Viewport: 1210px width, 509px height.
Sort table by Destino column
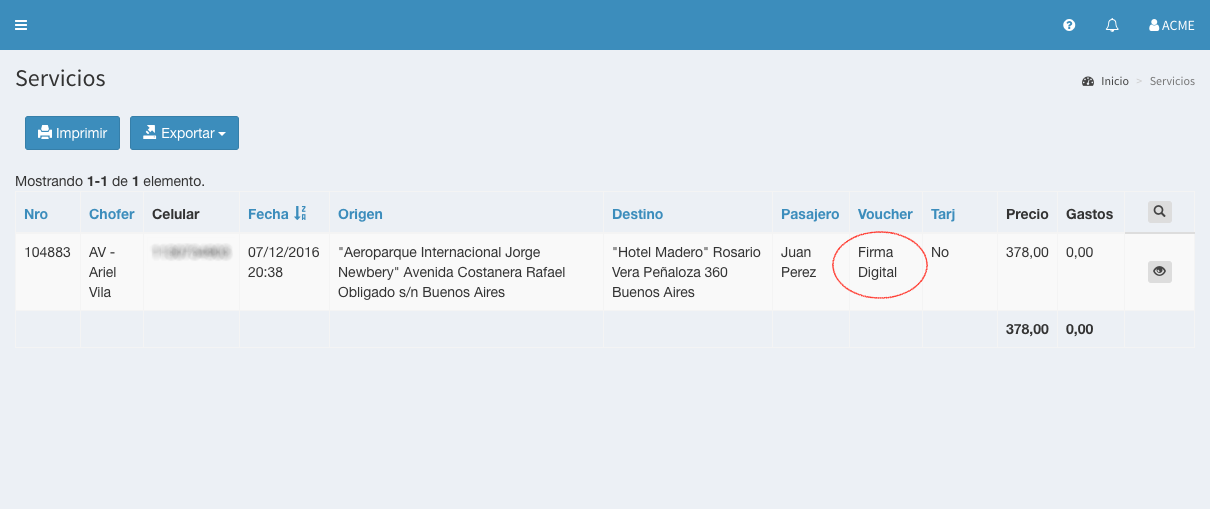[637, 214]
